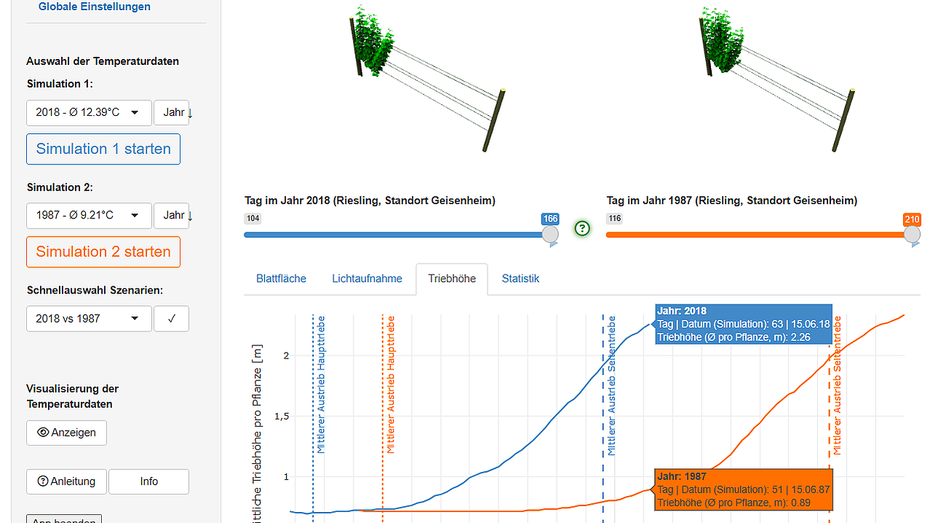This screenshot has width=930, height=523.
Task: Click the orange 210 slider value badge
Action: (x=912, y=219)
